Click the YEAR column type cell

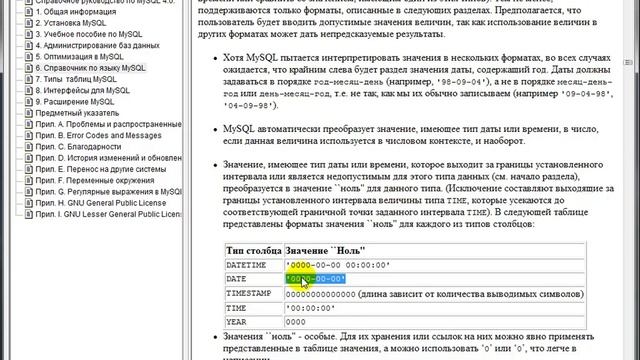coord(254,322)
